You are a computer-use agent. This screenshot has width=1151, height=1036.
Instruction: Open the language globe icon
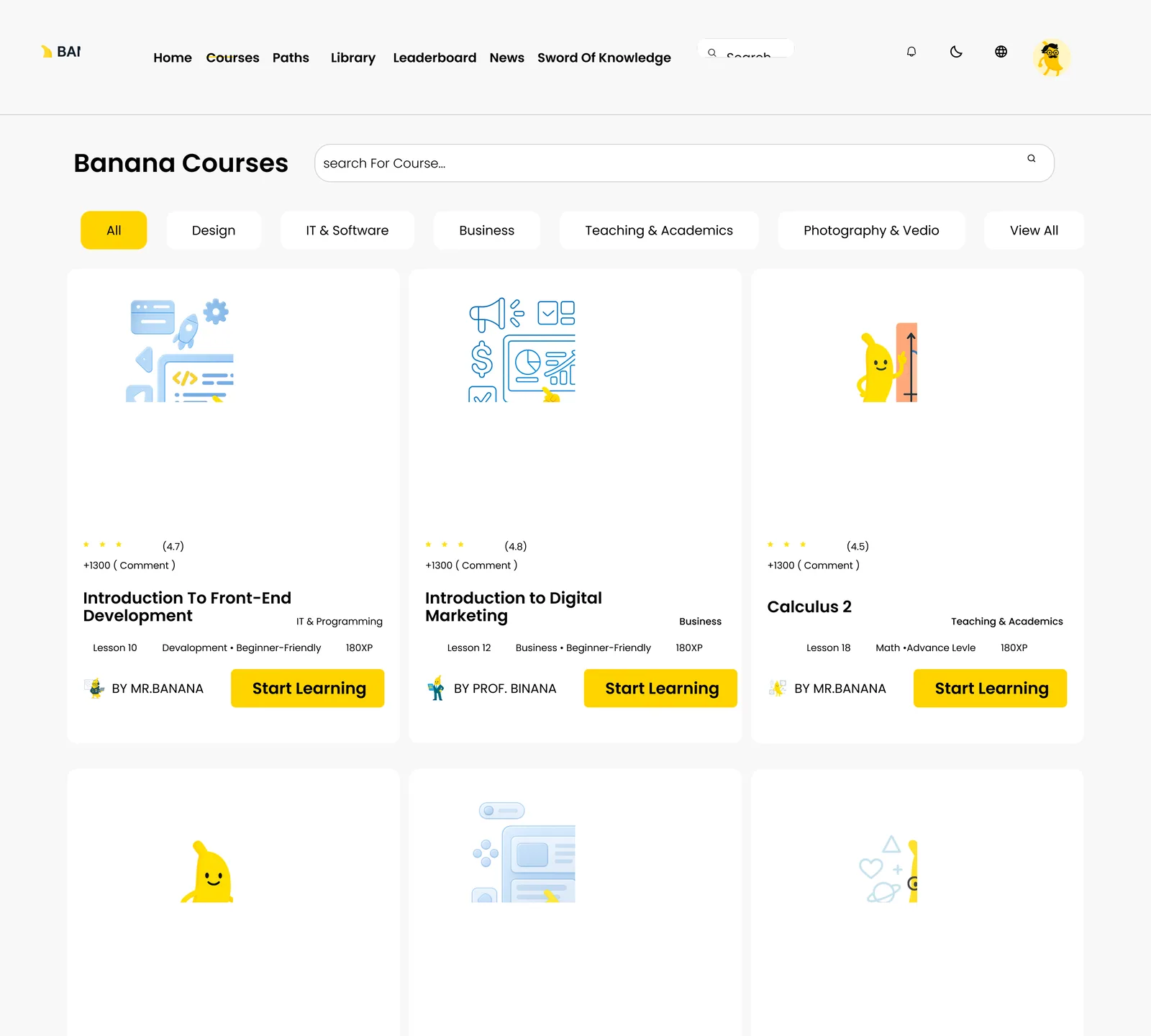click(x=1001, y=52)
